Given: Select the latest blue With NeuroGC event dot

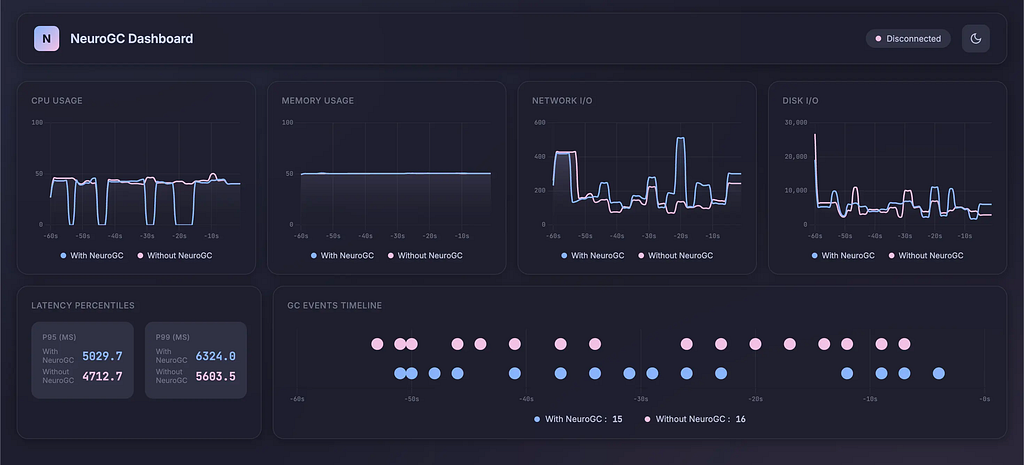Looking at the screenshot, I should pos(938,374).
